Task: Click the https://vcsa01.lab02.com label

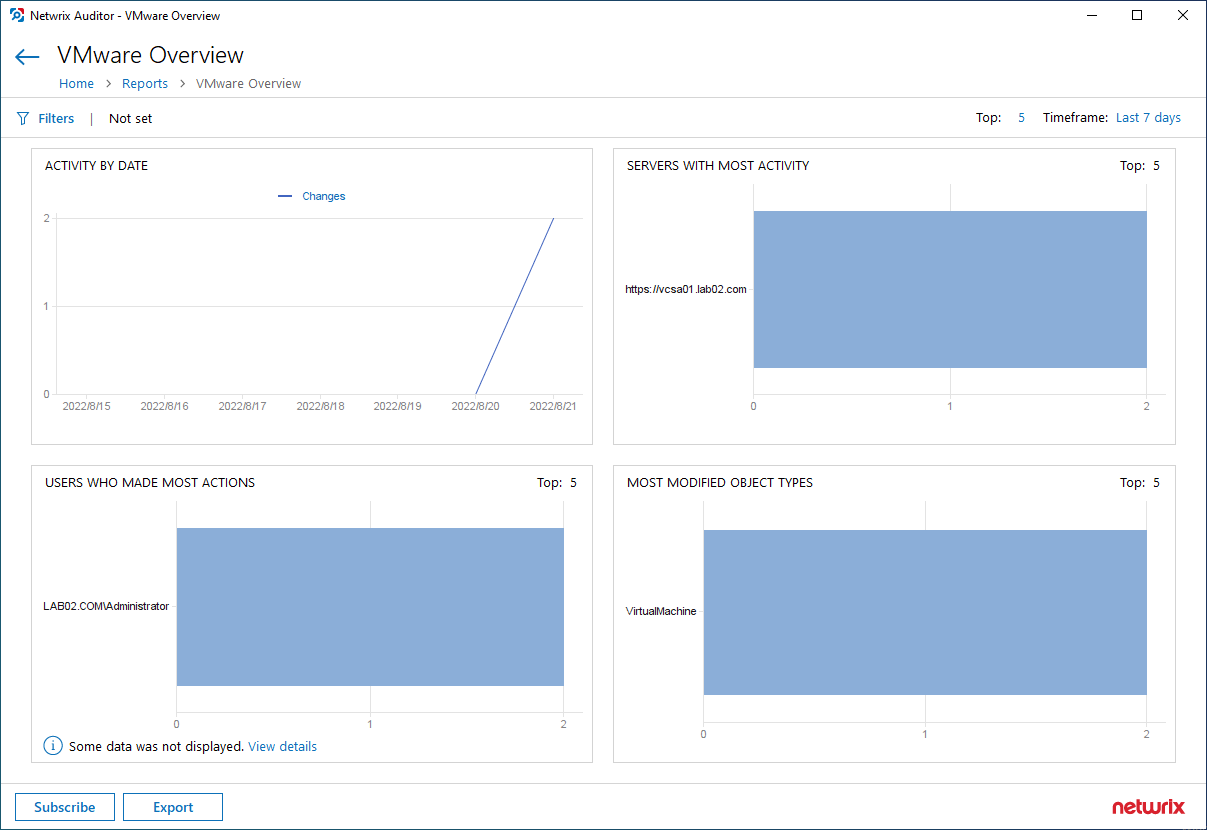Action: point(686,289)
